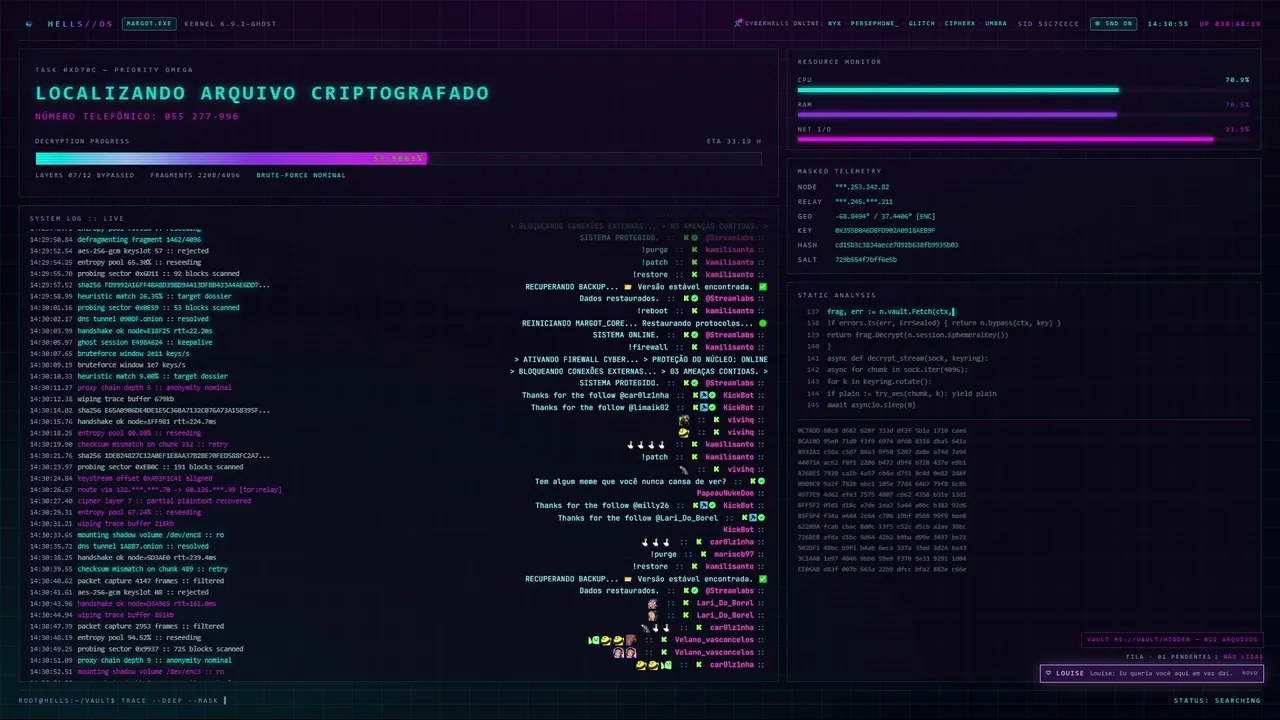Click the masked NODE IP value
Viewport: 1280px width, 720px height.
click(862, 187)
